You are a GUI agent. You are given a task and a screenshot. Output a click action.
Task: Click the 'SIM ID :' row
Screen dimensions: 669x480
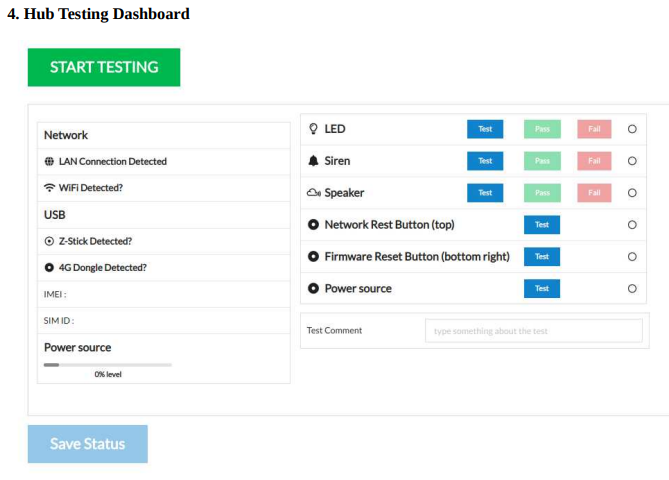[164, 321]
